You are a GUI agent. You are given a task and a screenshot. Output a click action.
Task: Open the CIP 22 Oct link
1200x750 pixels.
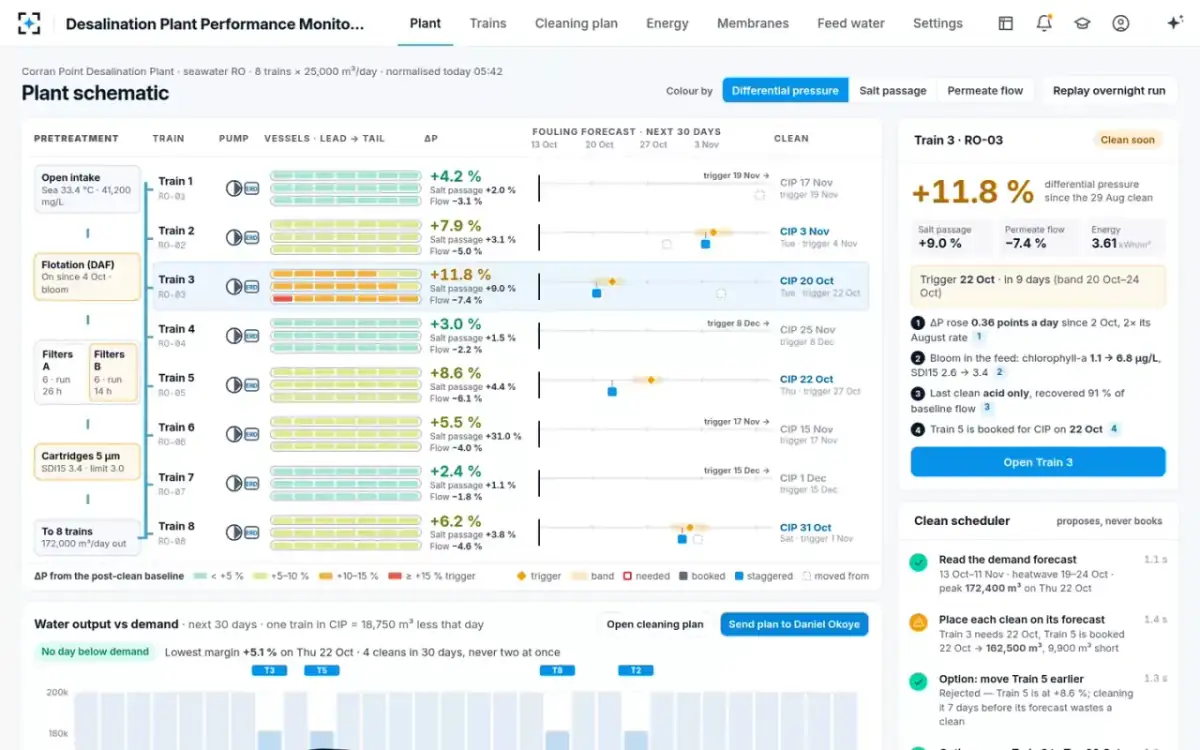(x=807, y=379)
